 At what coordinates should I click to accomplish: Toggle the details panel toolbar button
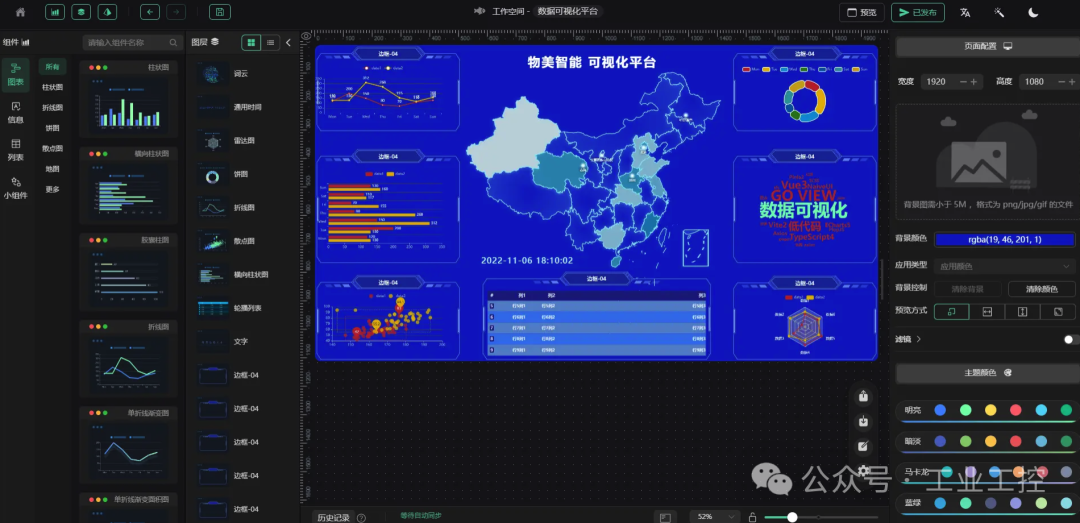click(x=107, y=12)
